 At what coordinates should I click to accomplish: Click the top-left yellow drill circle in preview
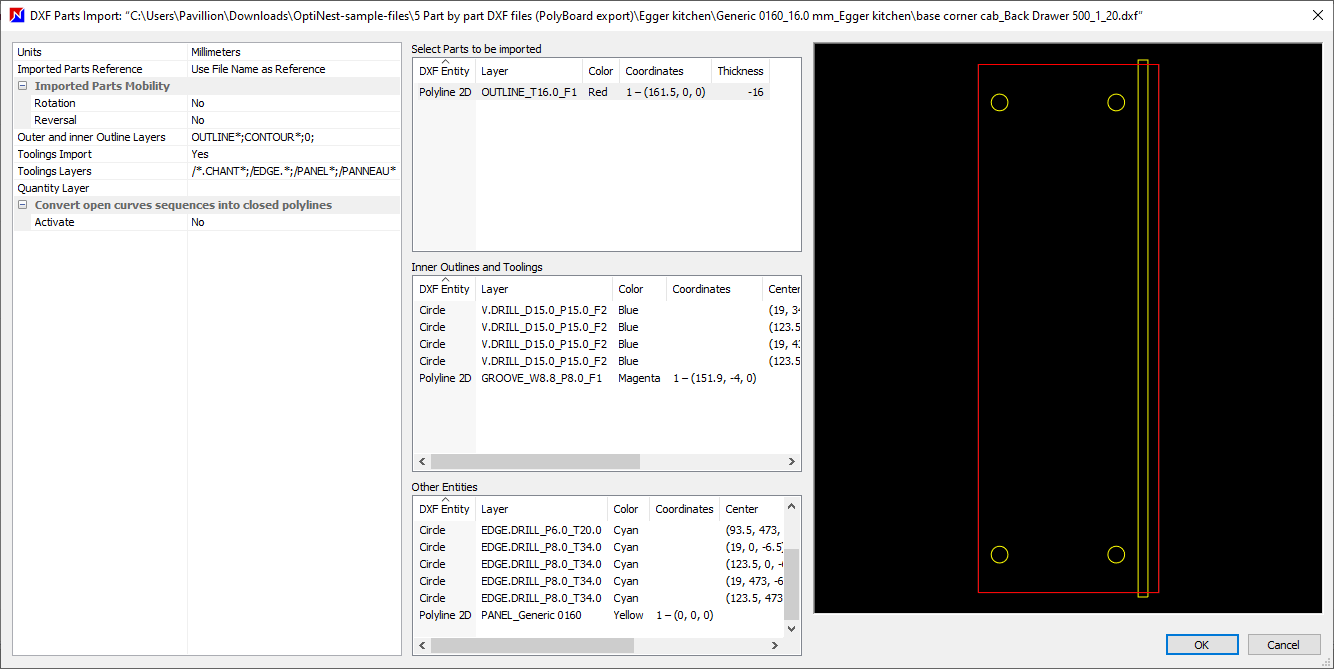tap(999, 102)
